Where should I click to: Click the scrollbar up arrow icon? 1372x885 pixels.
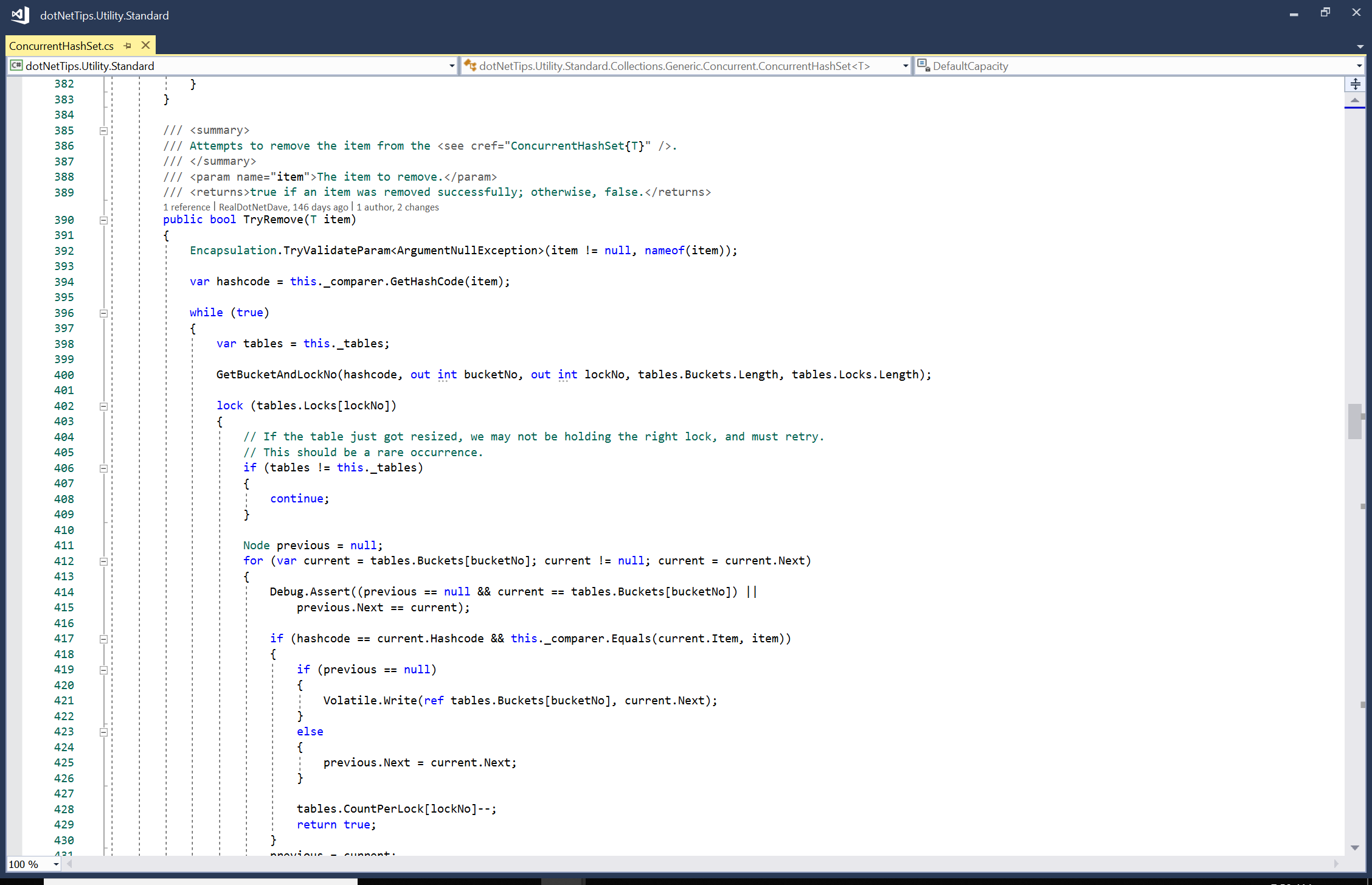click(x=1355, y=102)
